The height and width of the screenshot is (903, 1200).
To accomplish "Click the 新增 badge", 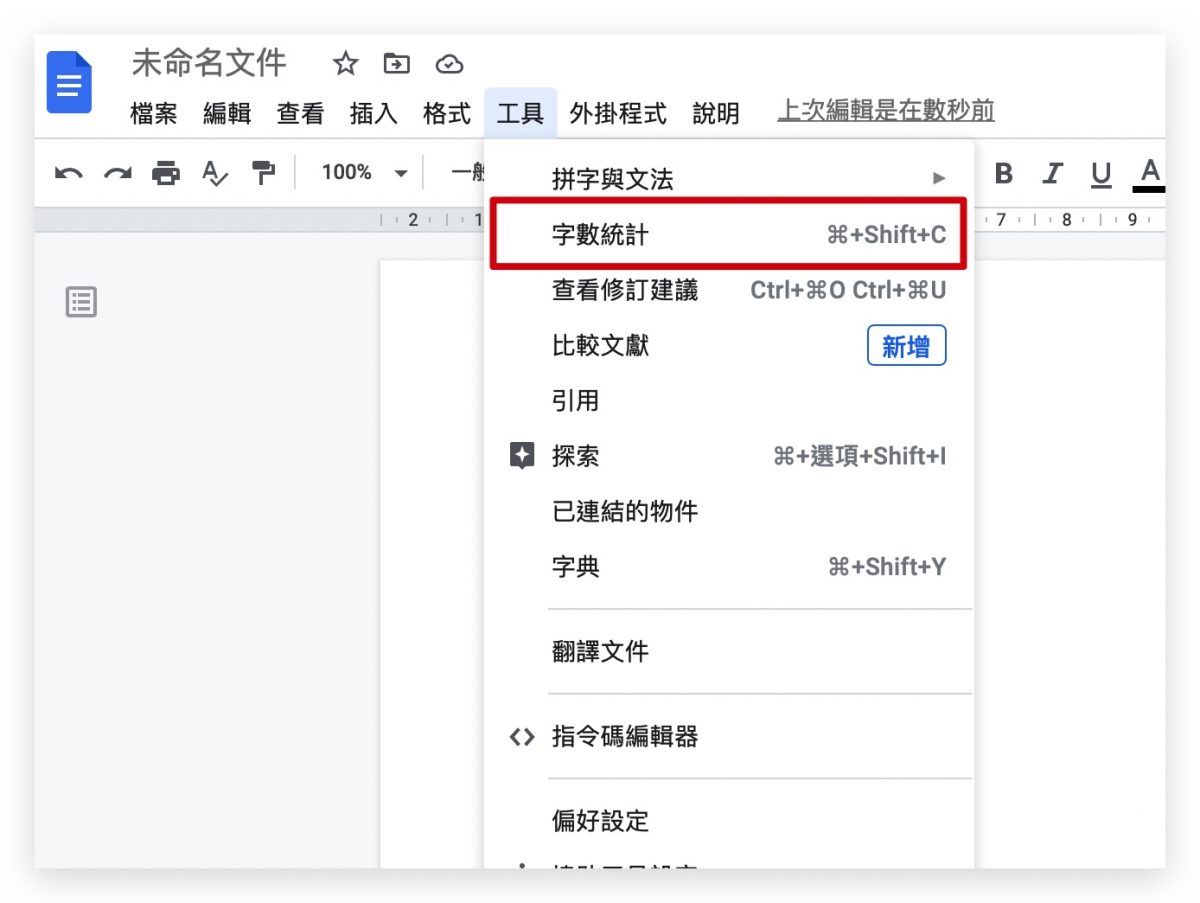I will (x=906, y=346).
